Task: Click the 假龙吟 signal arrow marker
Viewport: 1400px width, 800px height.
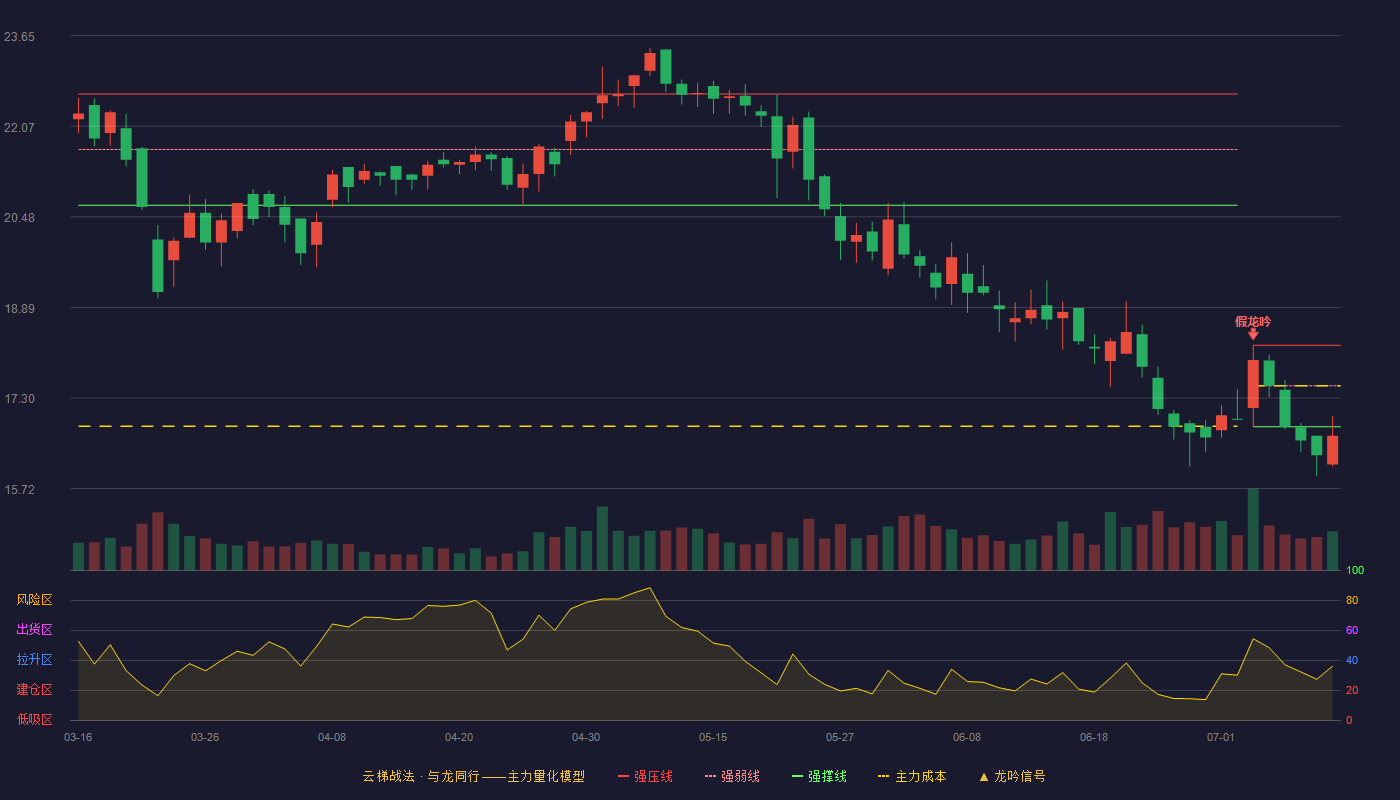Action: (1253, 334)
